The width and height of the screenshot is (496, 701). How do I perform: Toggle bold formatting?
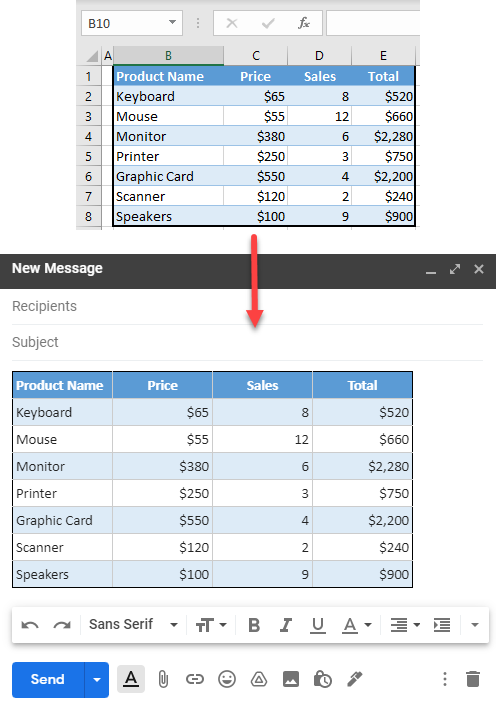(254, 625)
